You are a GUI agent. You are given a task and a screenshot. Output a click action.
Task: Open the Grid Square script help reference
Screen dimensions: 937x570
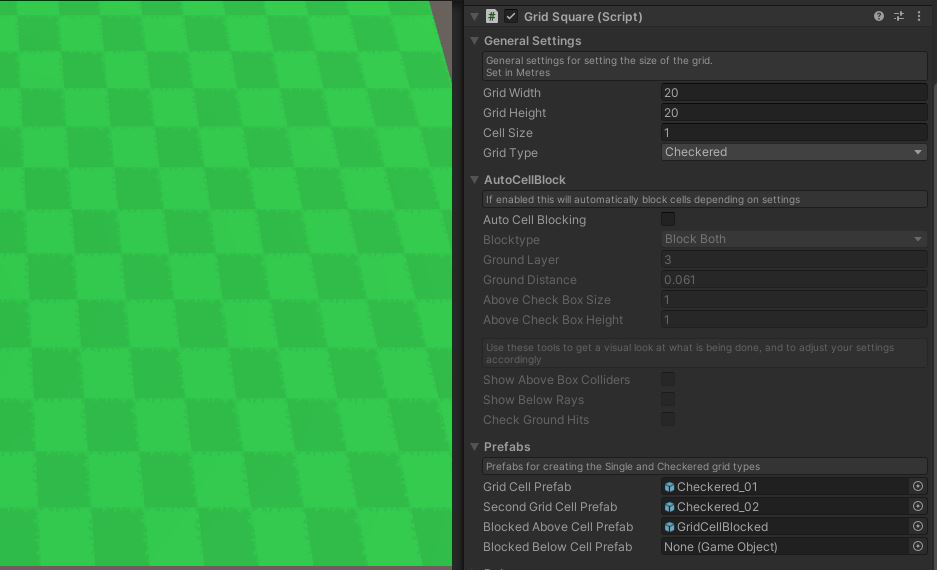coord(878,16)
